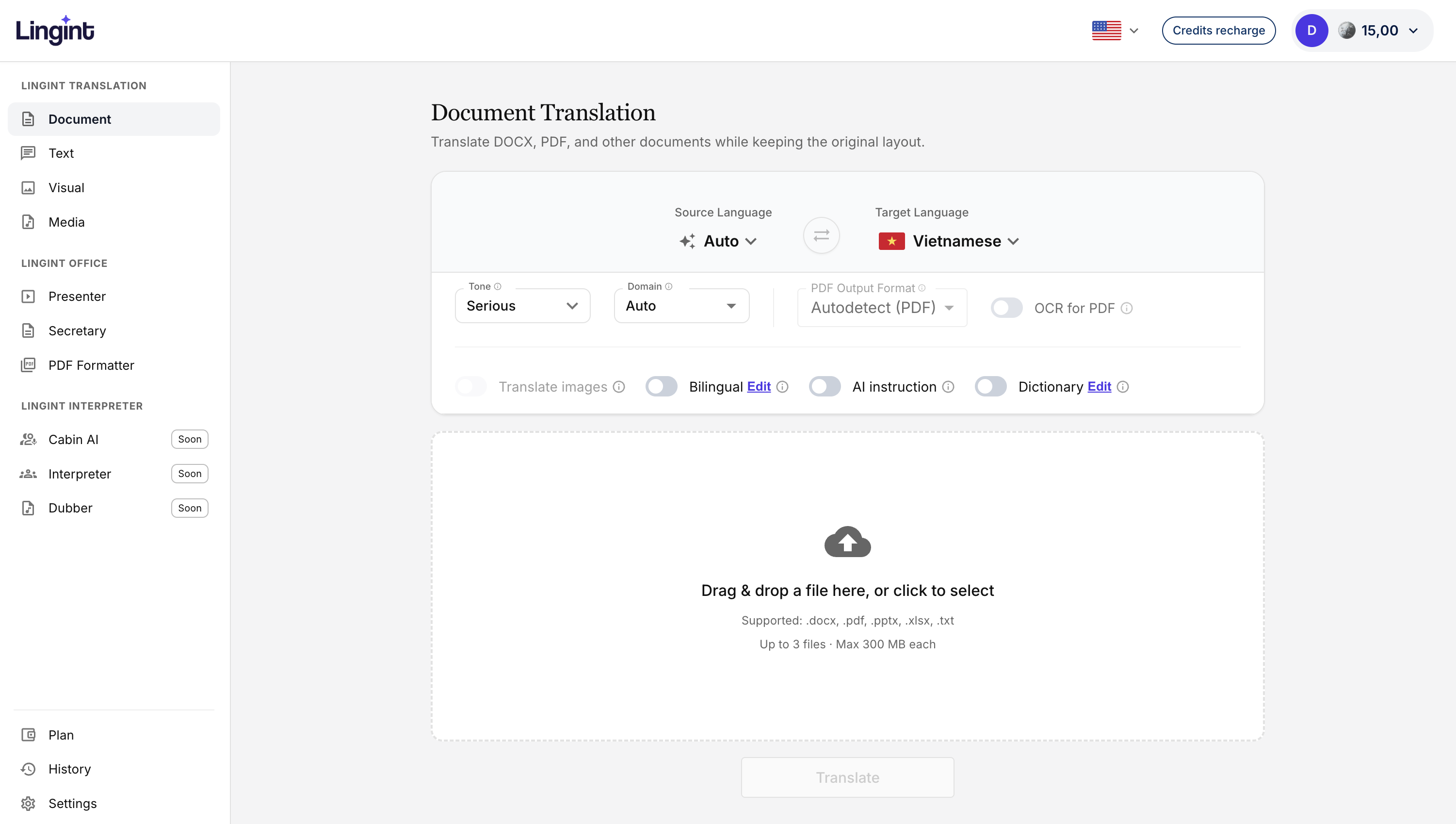
Task: Click the Plan wallet icon
Action: [x=28, y=735]
